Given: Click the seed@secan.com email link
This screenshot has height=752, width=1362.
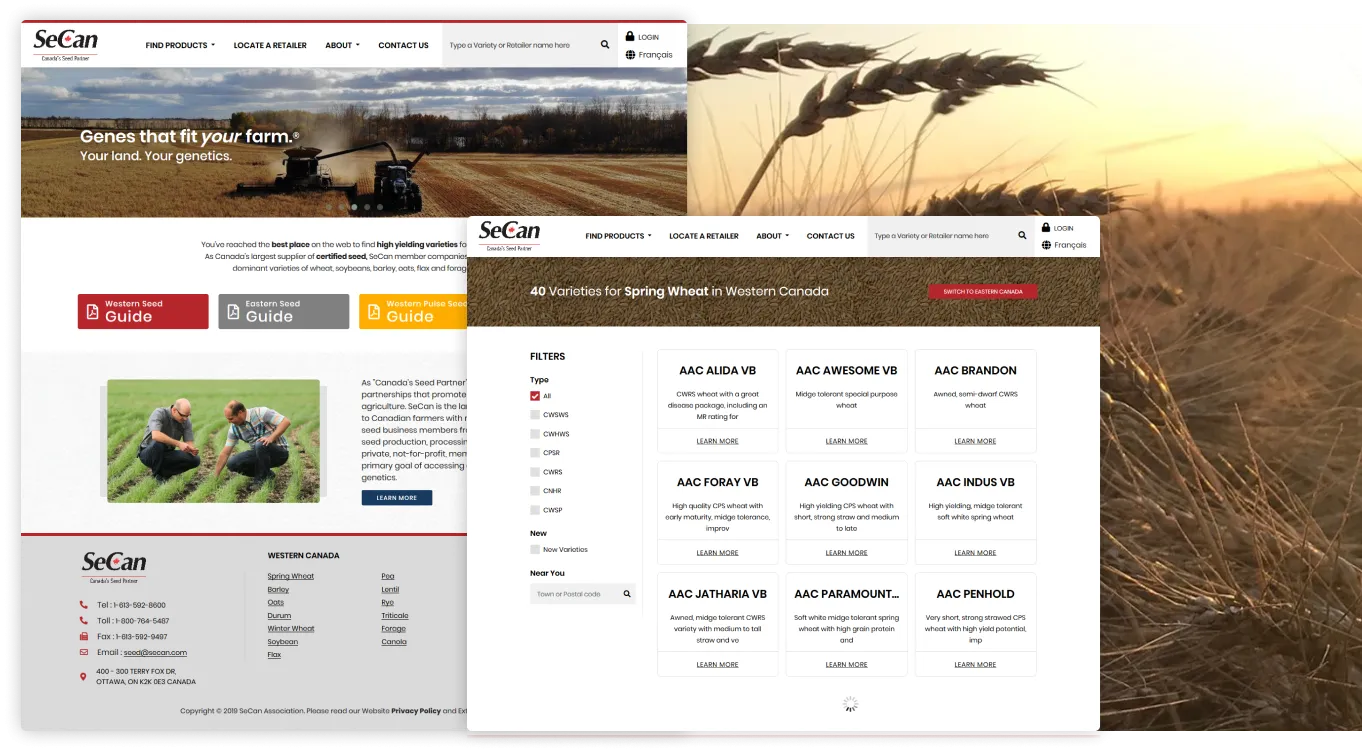Looking at the screenshot, I should click(155, 653).
